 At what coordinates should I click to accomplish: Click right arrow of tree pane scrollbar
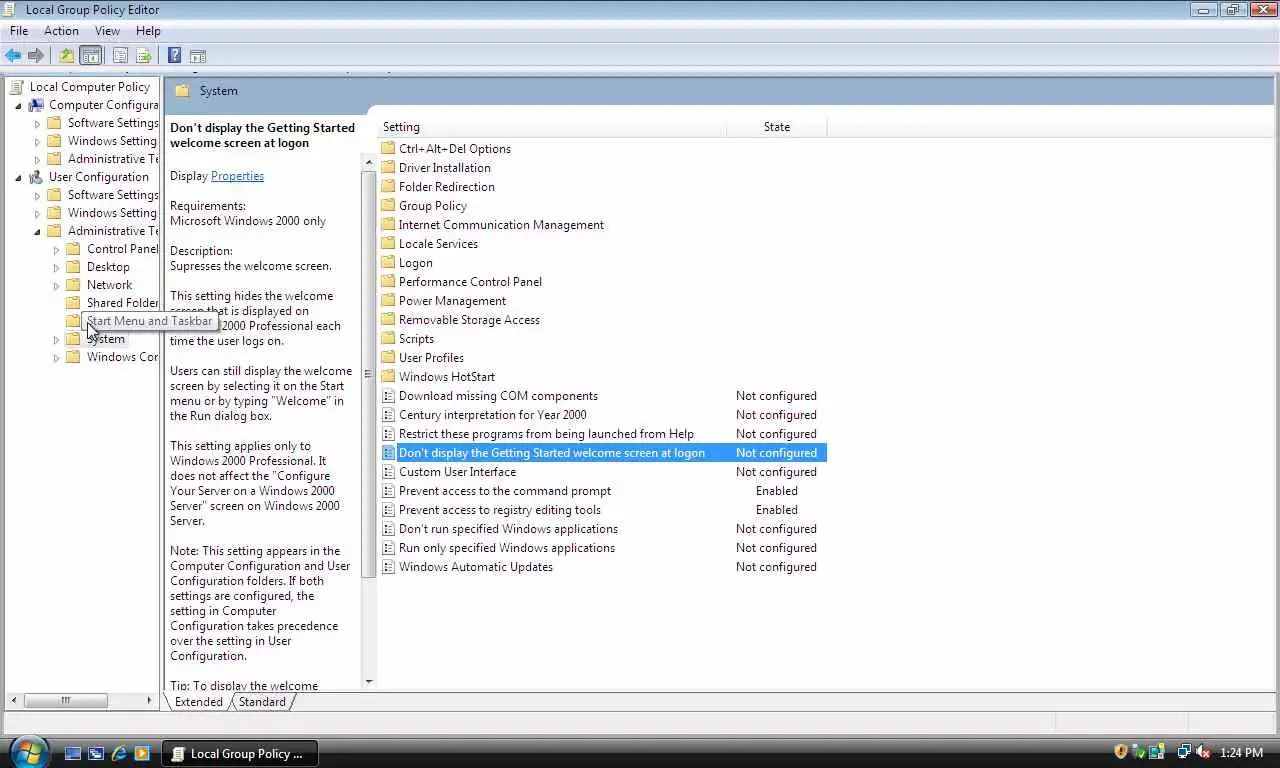[150, 701]
